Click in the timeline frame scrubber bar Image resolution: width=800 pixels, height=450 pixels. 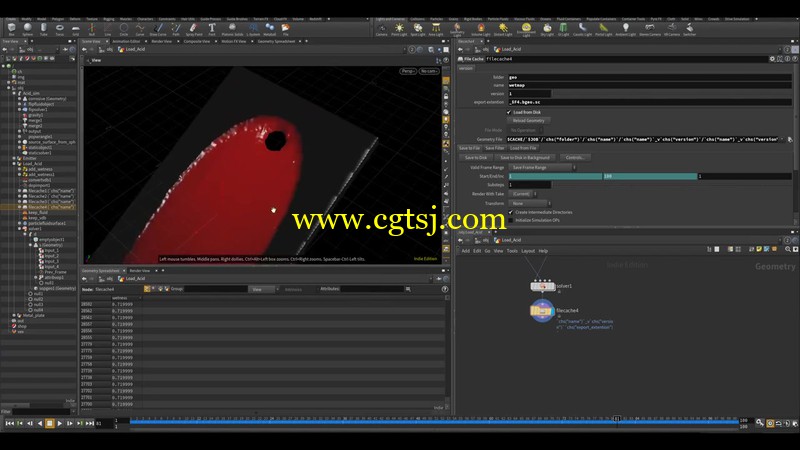(x=434, y=421)
